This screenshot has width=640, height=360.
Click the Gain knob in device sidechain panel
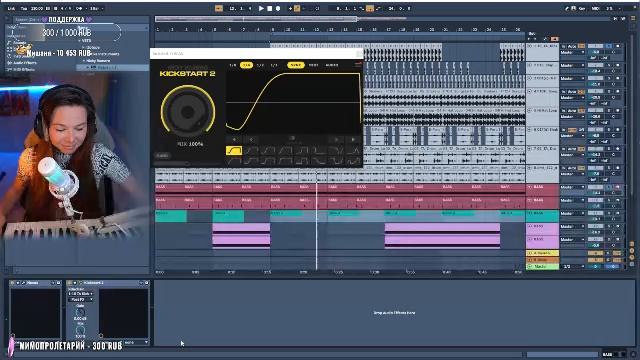tap(80, 312)
